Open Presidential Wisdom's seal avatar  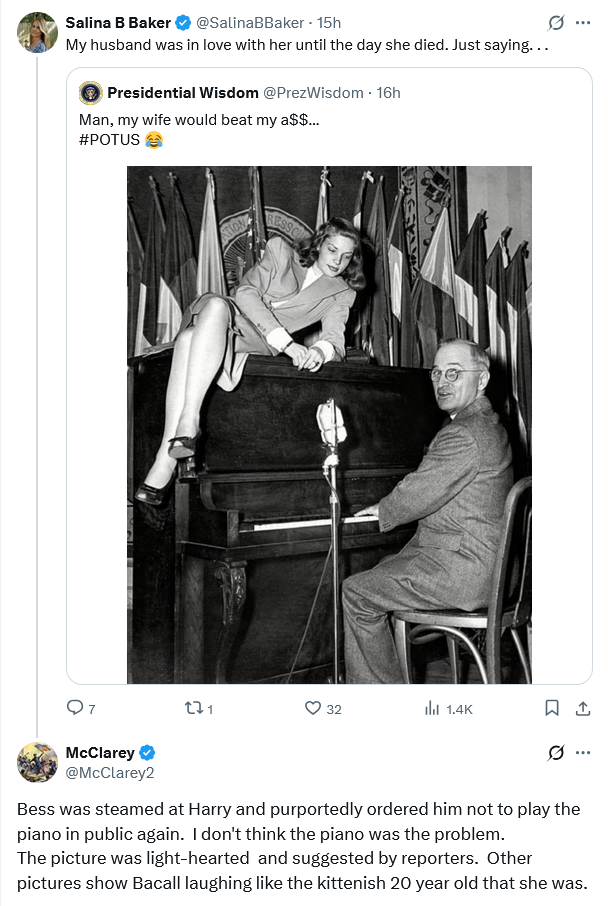[x=91, y=93]
